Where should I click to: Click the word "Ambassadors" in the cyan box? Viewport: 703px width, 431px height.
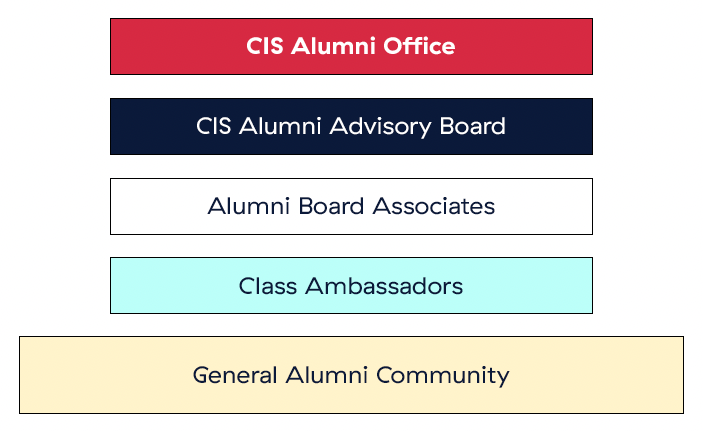pyautogui.click(x=384, y=286)
